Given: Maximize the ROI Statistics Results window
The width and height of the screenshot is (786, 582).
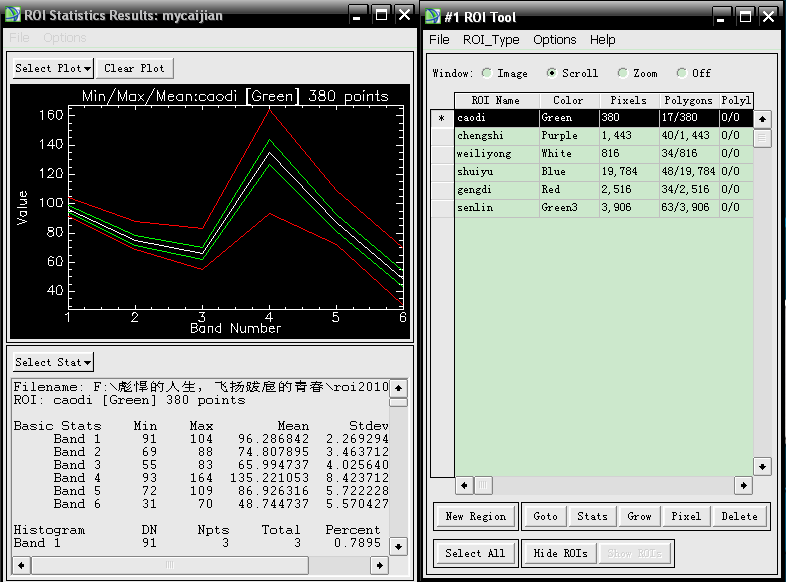Looking at the screenshot, I should [x=381, y=15].
